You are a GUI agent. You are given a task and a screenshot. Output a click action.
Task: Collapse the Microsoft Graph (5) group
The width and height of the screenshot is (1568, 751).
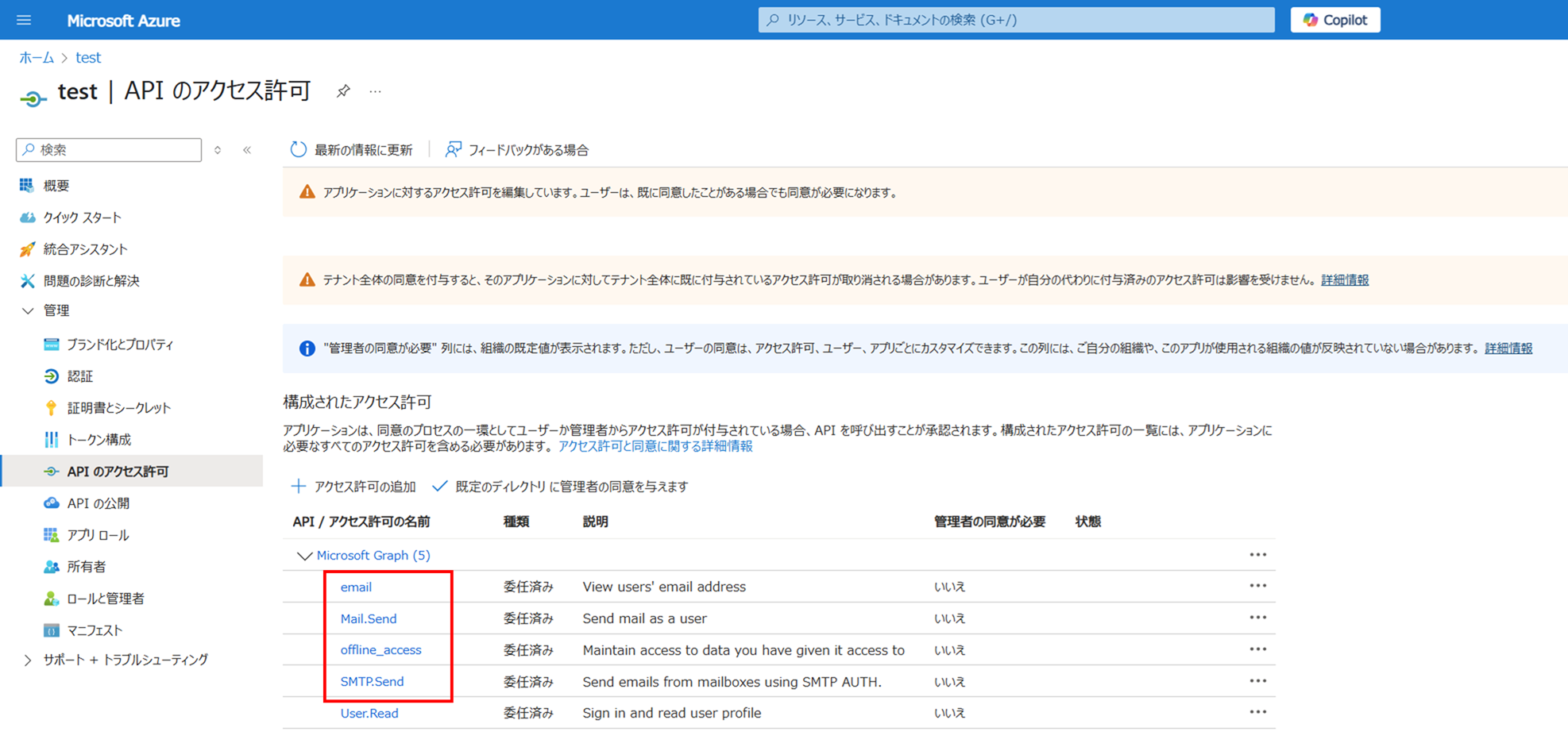pos(303,555)
